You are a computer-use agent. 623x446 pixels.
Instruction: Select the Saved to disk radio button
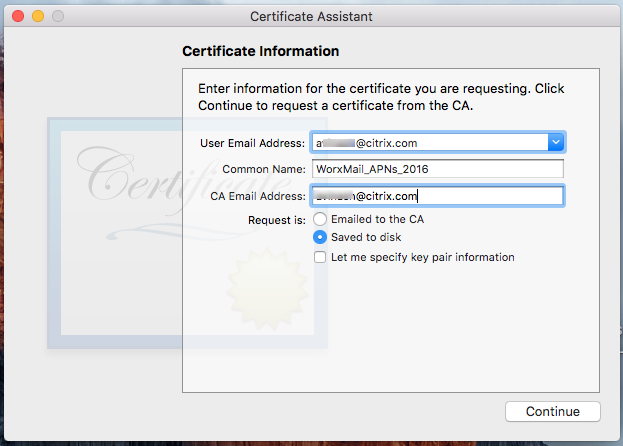tap(320, 237)
